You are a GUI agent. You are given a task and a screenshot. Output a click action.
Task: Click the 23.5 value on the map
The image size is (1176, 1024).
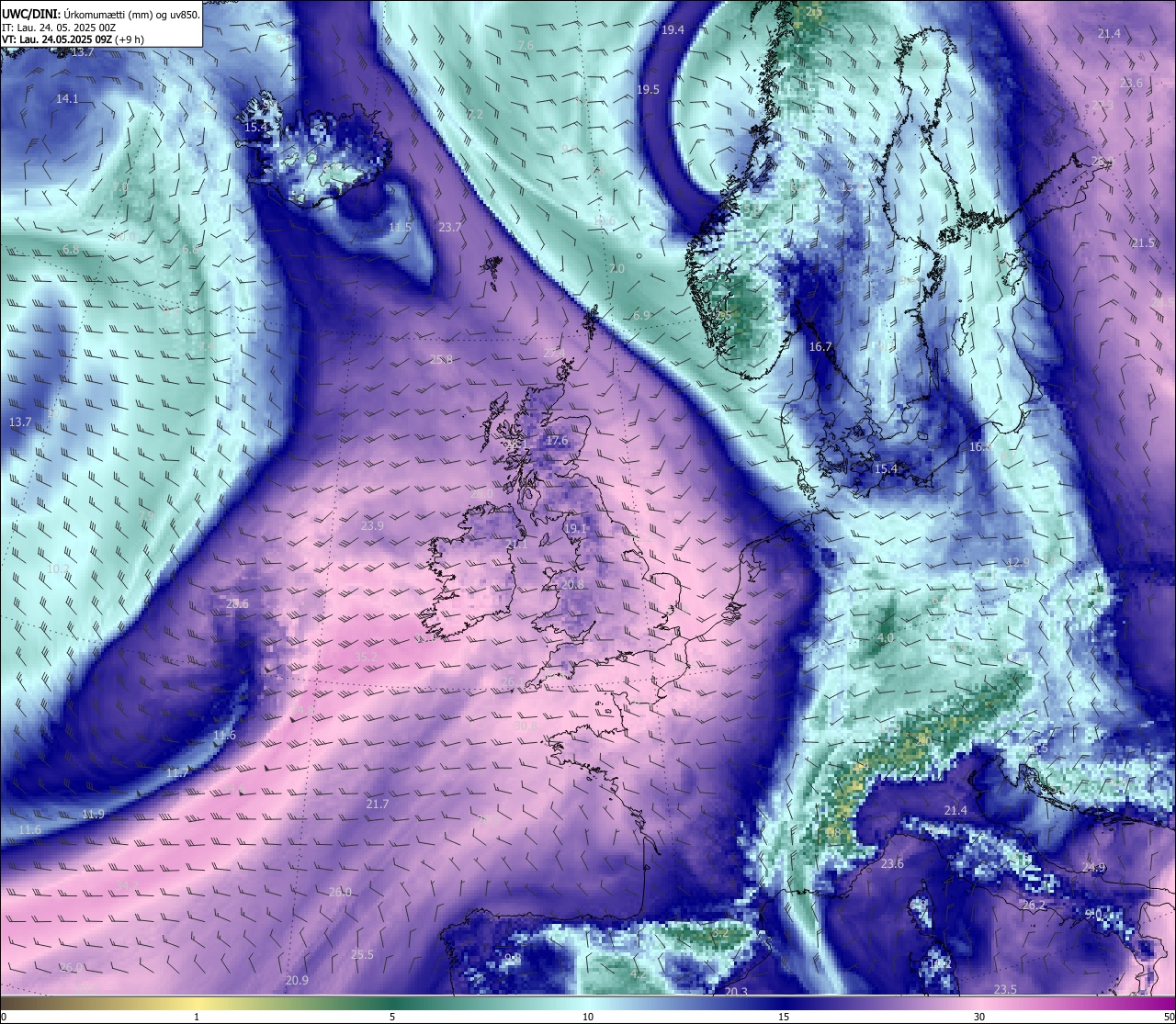pyautogui.click(x=1005, y=989)
